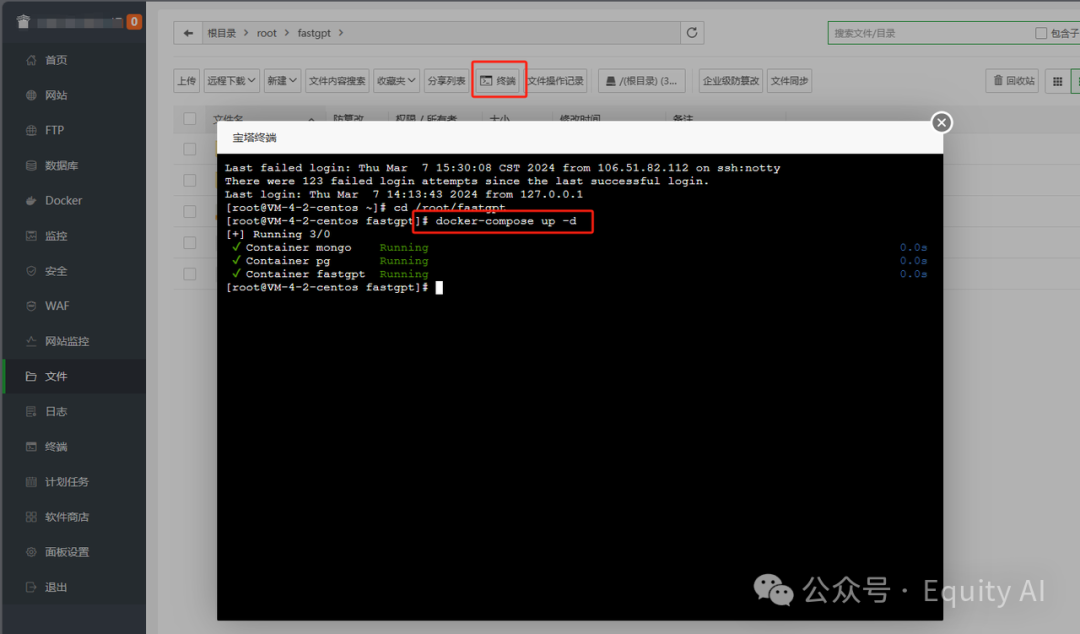Open 文件操作记录
Screen dimensions: 1080x634
tap(557, 81)
